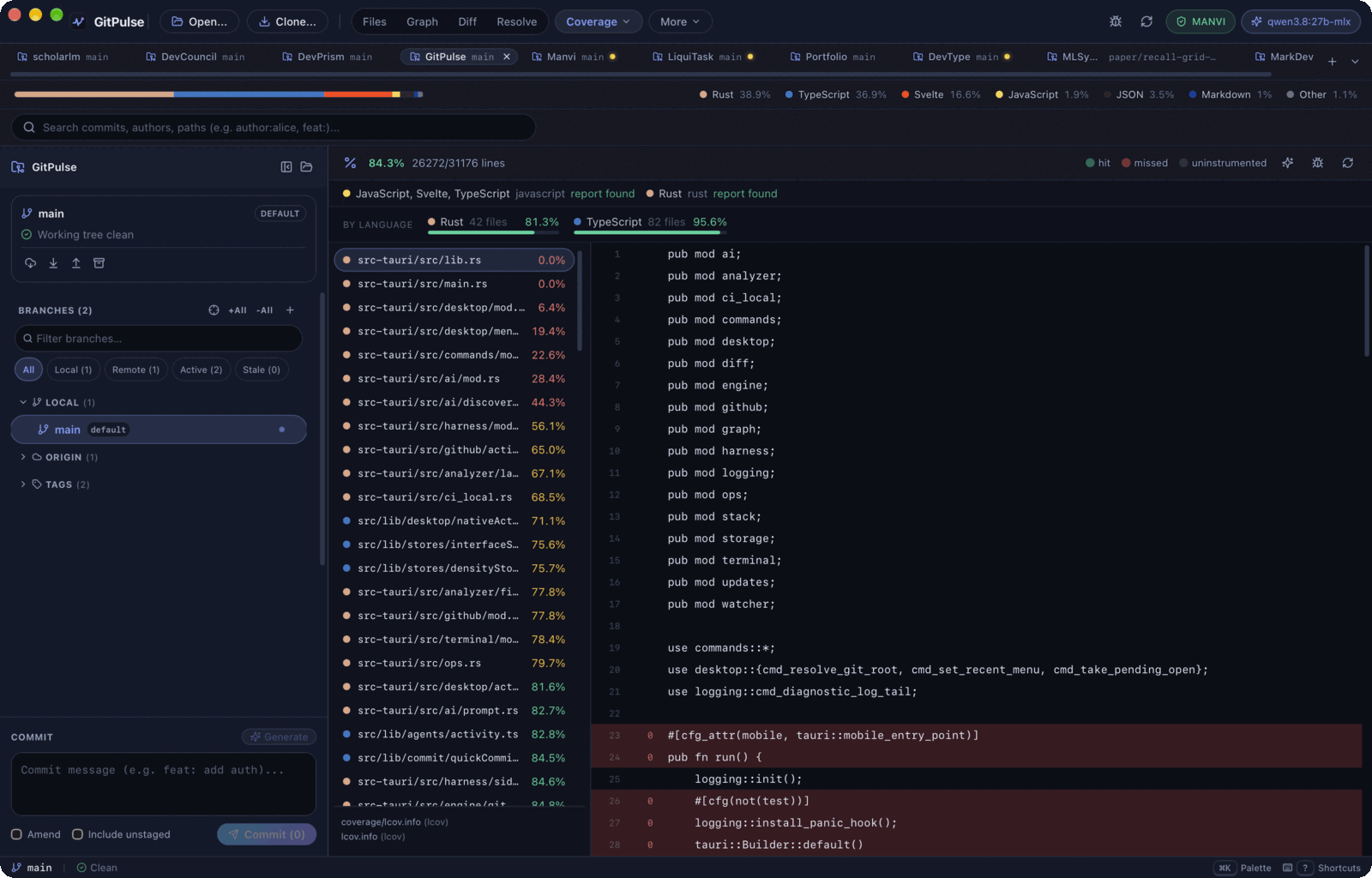1372x878 pixels.
Task: Click the MANVI shield badge
Action: [1200, 21]
